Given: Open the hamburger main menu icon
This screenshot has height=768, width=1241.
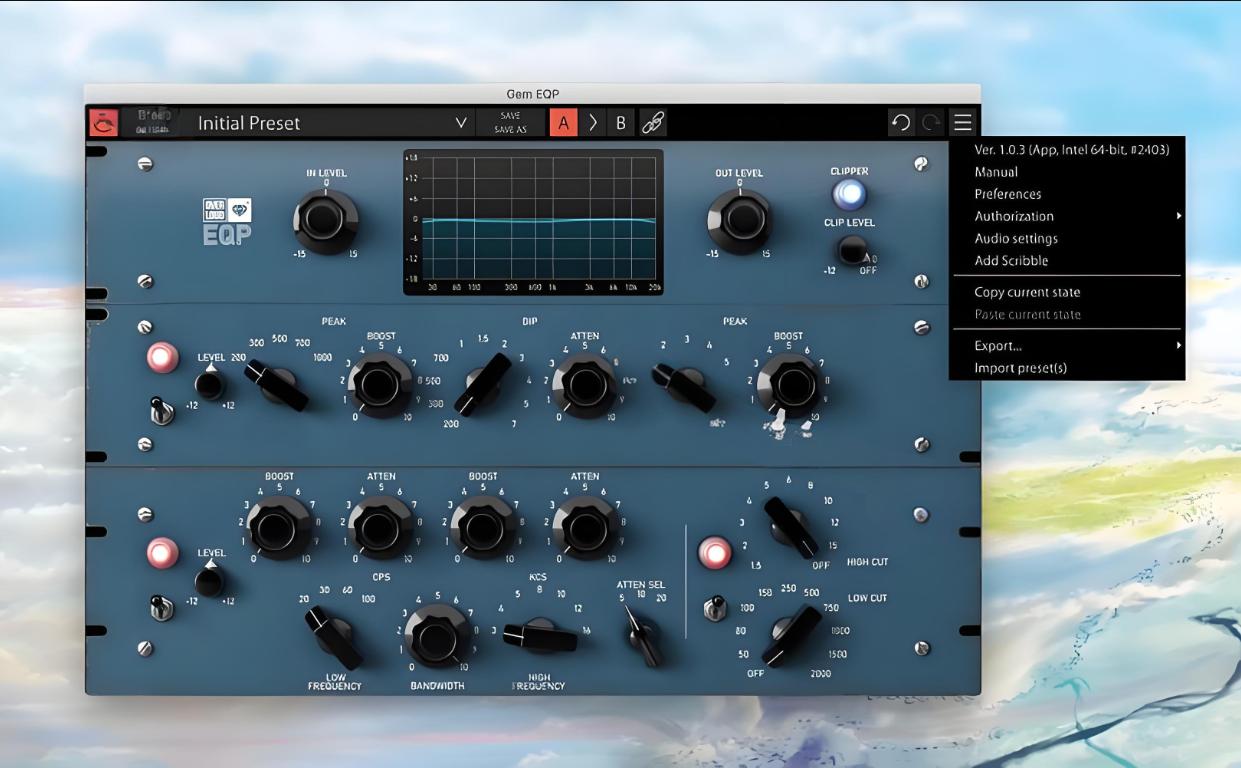Looking at the screenshot, I should pos(962,122).
